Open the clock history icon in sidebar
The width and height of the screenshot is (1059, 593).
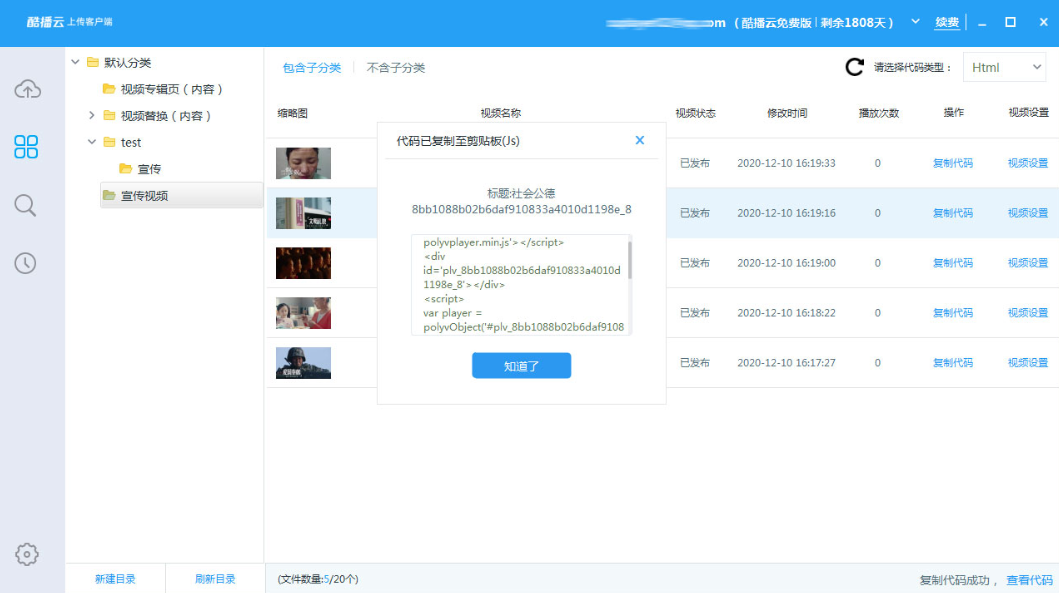click(x=26, y=263)
